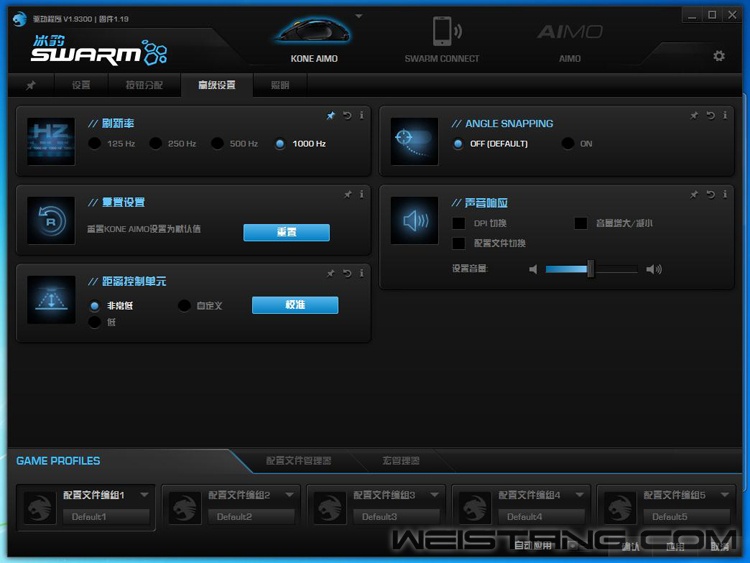Viewport: 750px width, 563px height.
Task: Open the AIMO logo section
Action: (x=570, y=32)
